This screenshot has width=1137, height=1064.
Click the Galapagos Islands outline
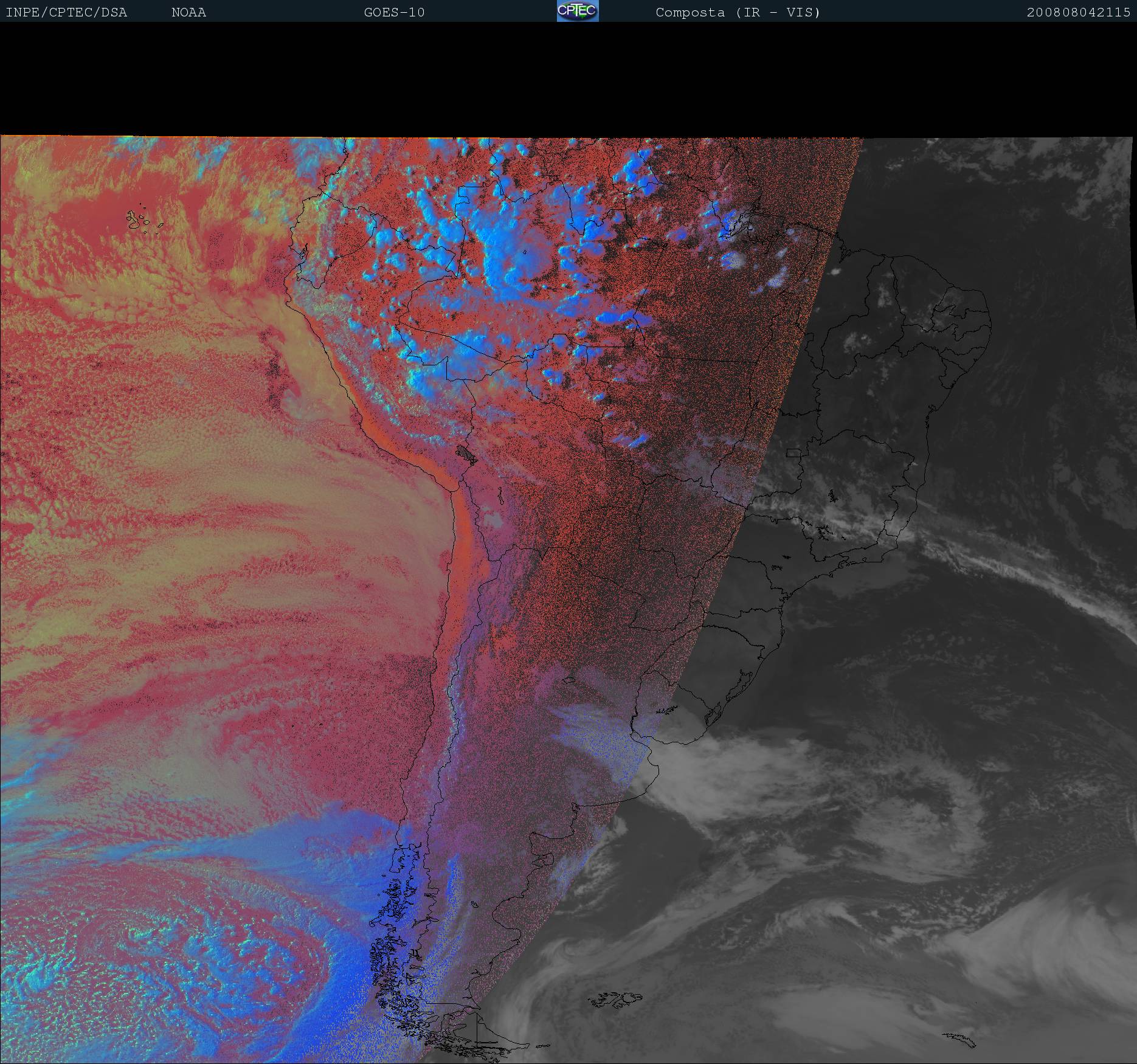141,221
